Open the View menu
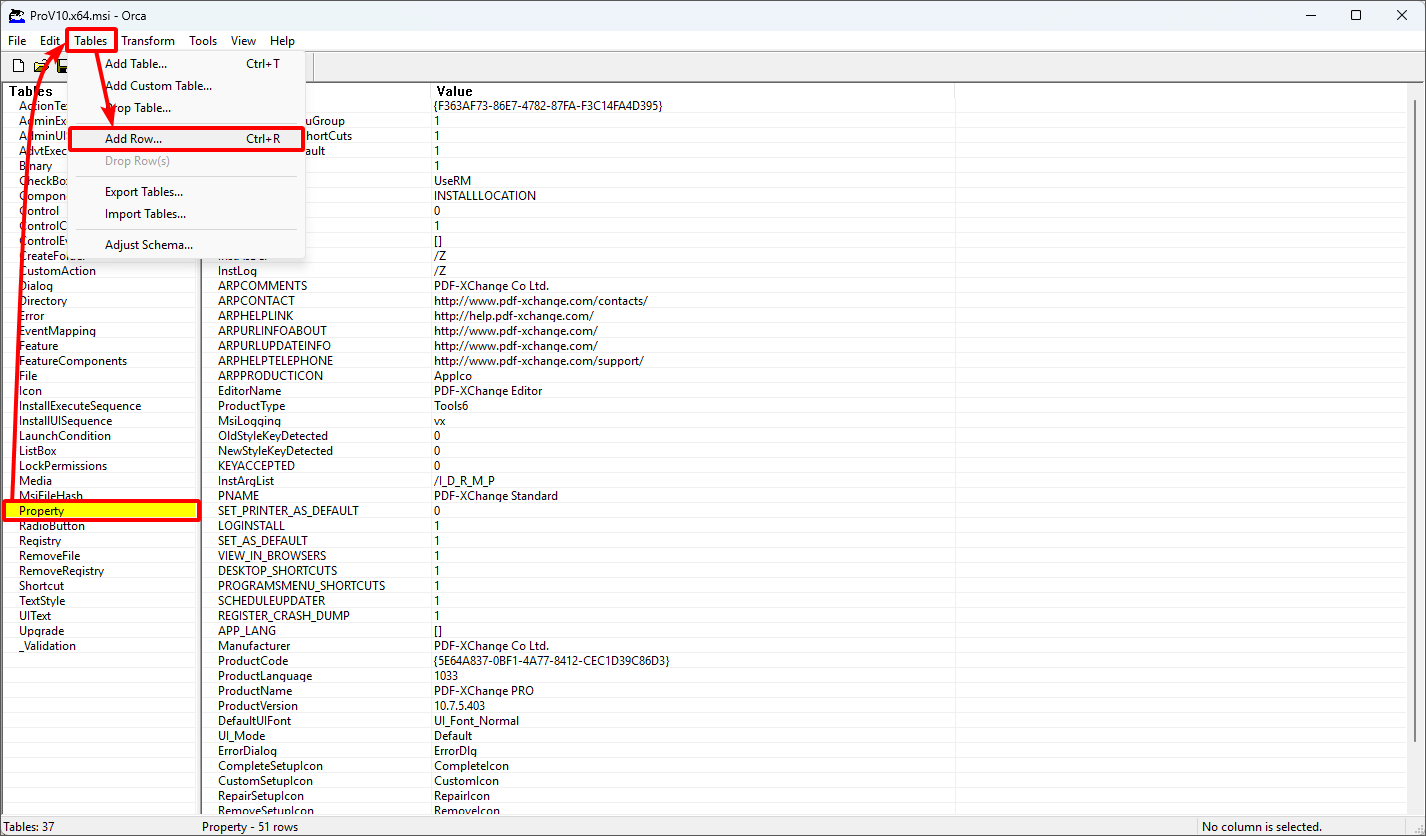 [243, 41]
